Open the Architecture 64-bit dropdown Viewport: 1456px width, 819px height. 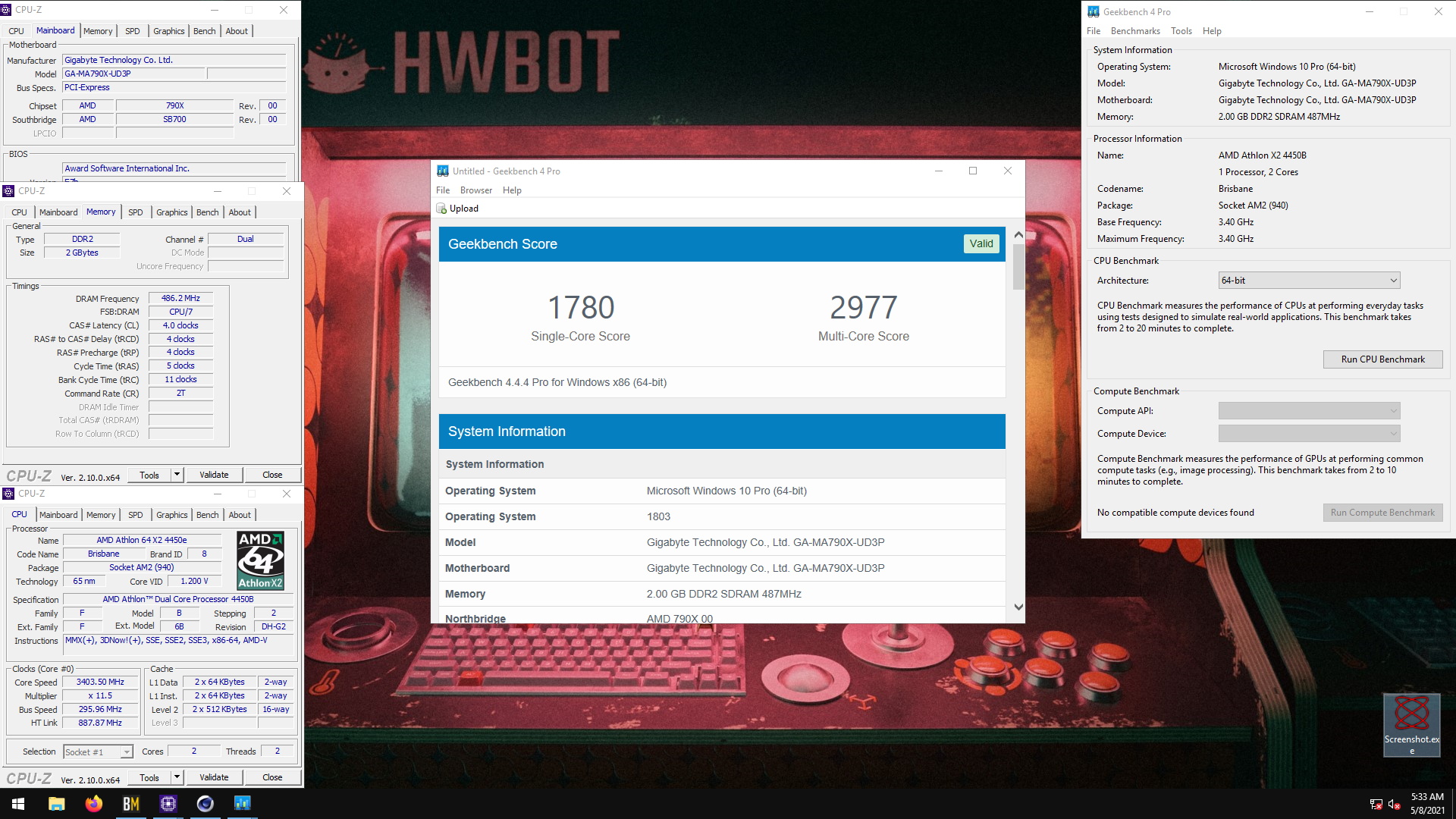[1309, 281]
